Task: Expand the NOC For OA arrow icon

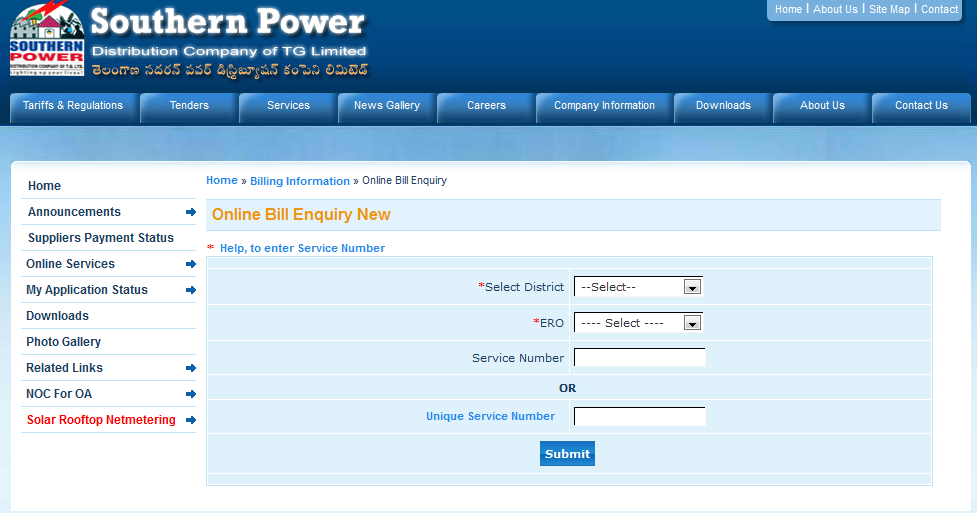Action: (x=191, y=394)
